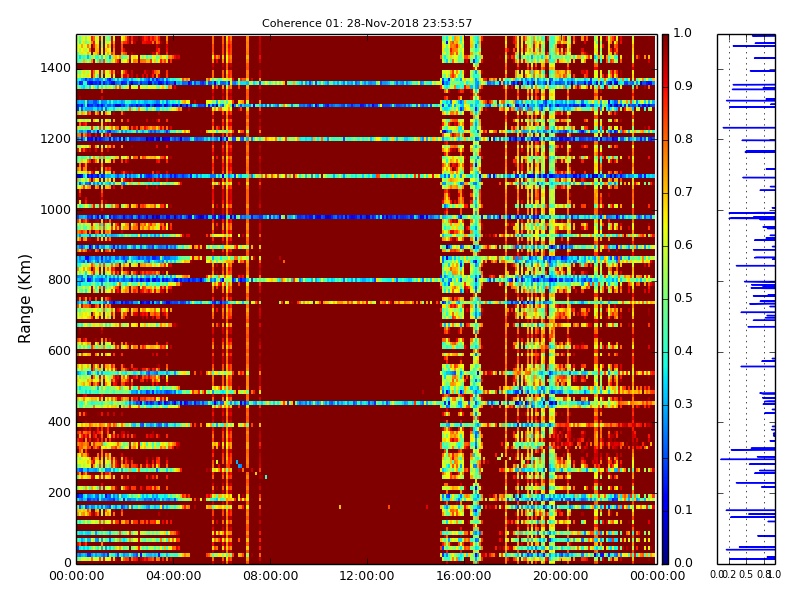Click the 1000 tick label on range axis

[55, 210]
